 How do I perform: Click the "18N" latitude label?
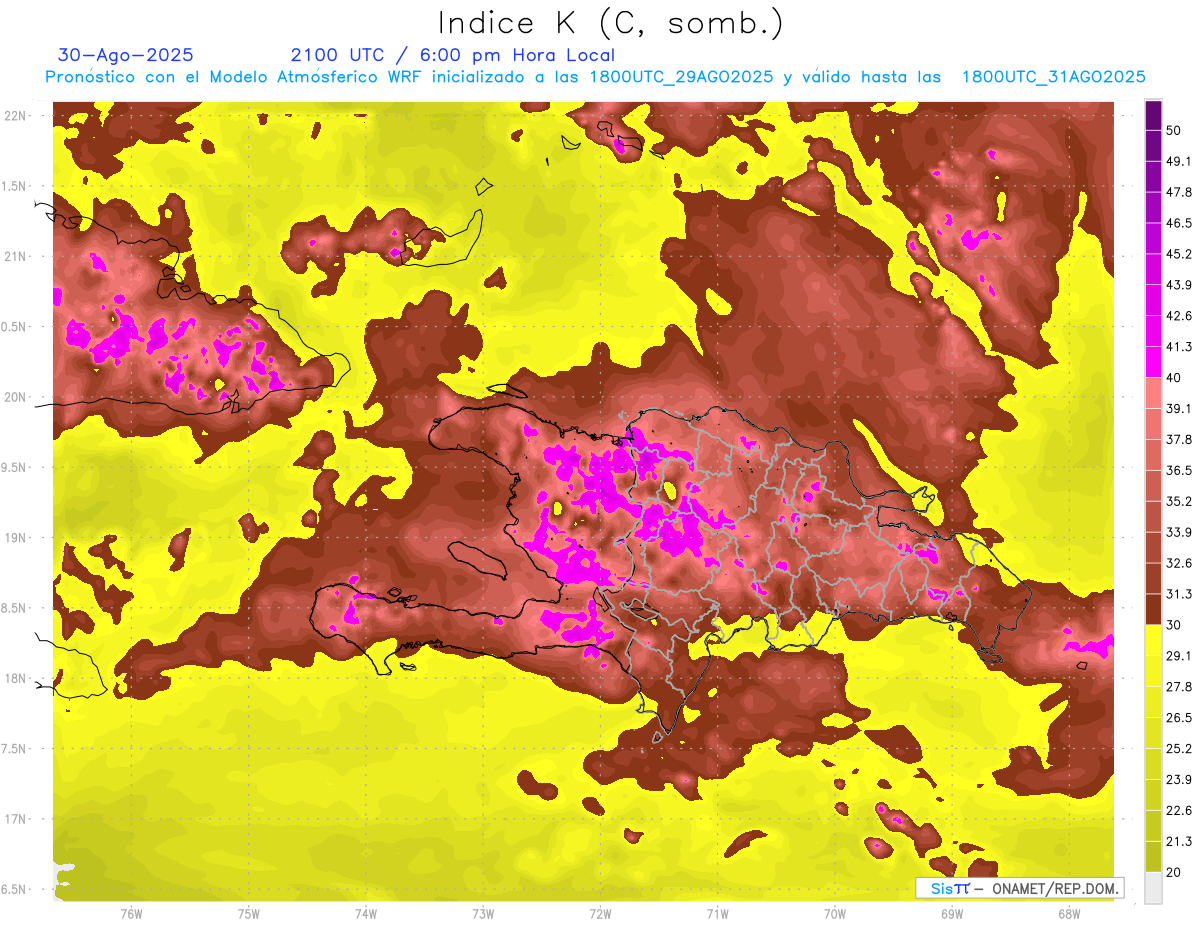[16, 678]
